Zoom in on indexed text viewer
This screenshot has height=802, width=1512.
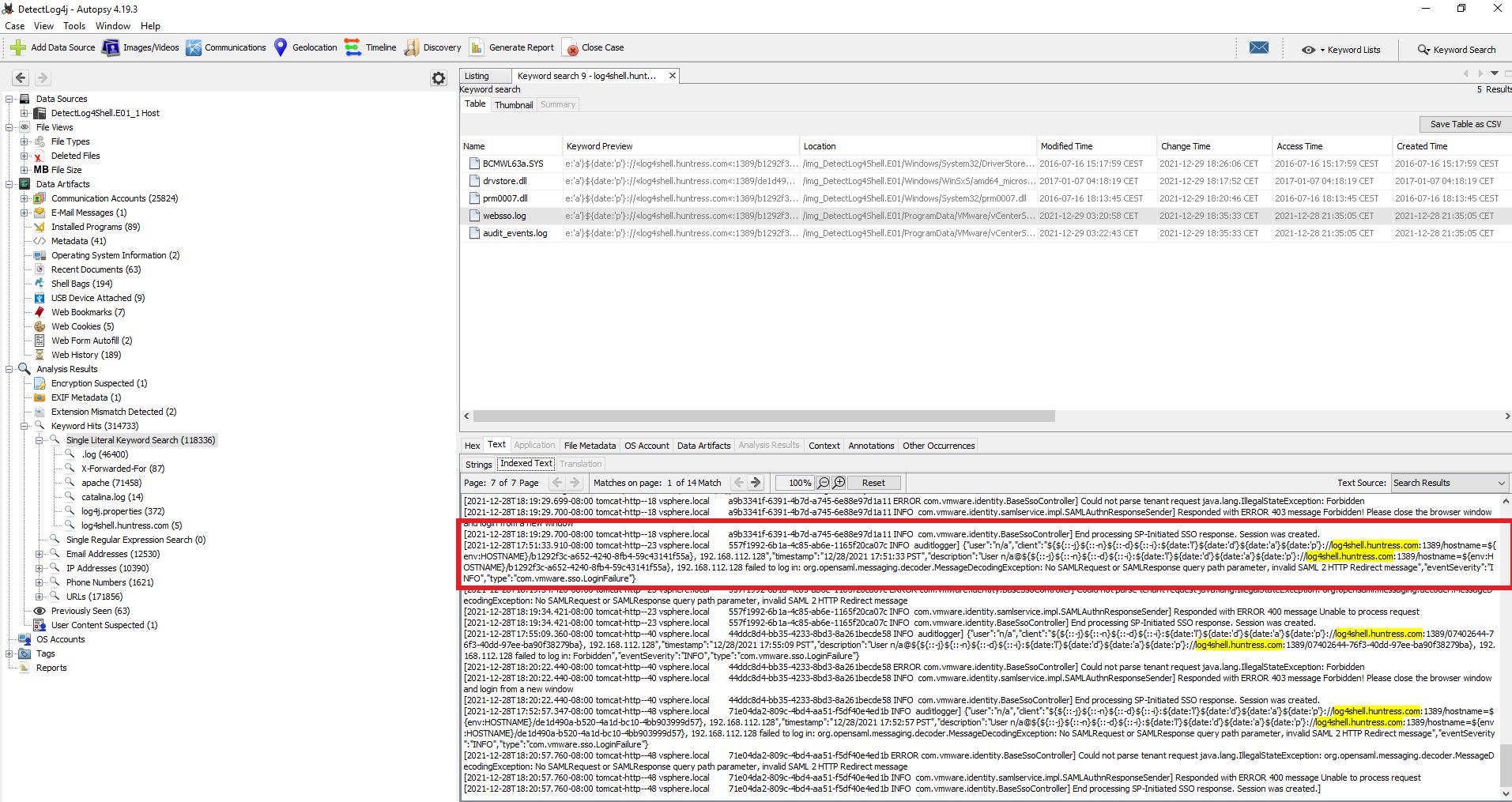point(839,483)
